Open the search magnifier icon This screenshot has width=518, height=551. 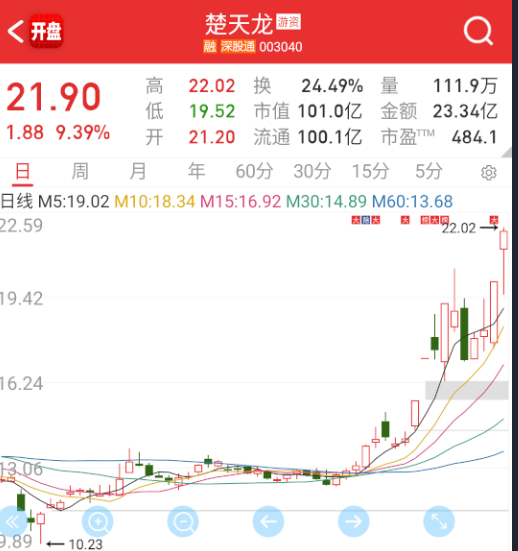478,31
